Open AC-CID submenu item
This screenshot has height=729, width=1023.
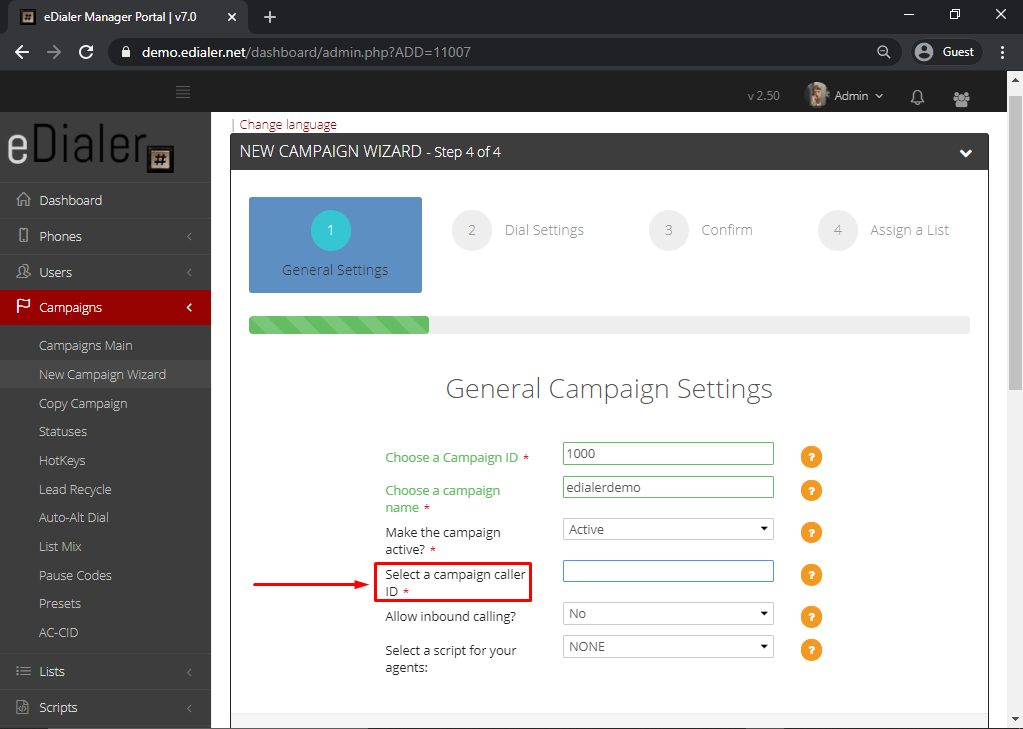pos(58,632)
